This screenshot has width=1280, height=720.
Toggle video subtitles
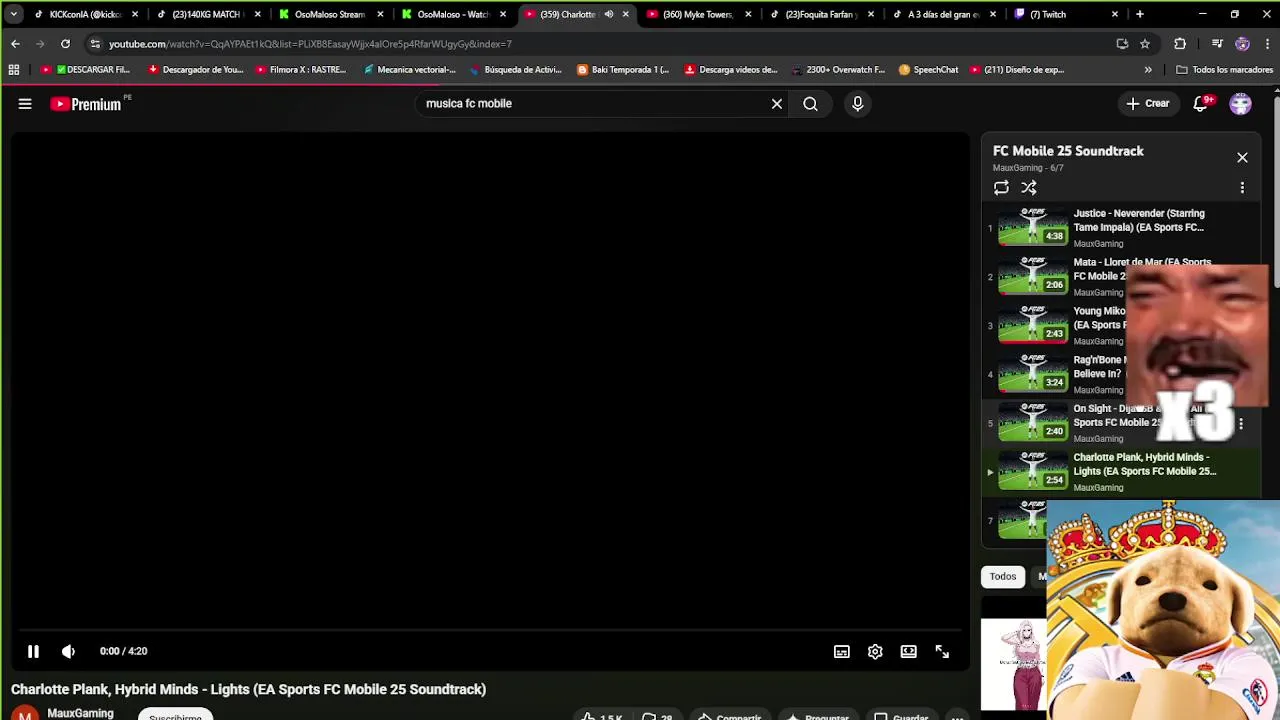click(842, 652)
